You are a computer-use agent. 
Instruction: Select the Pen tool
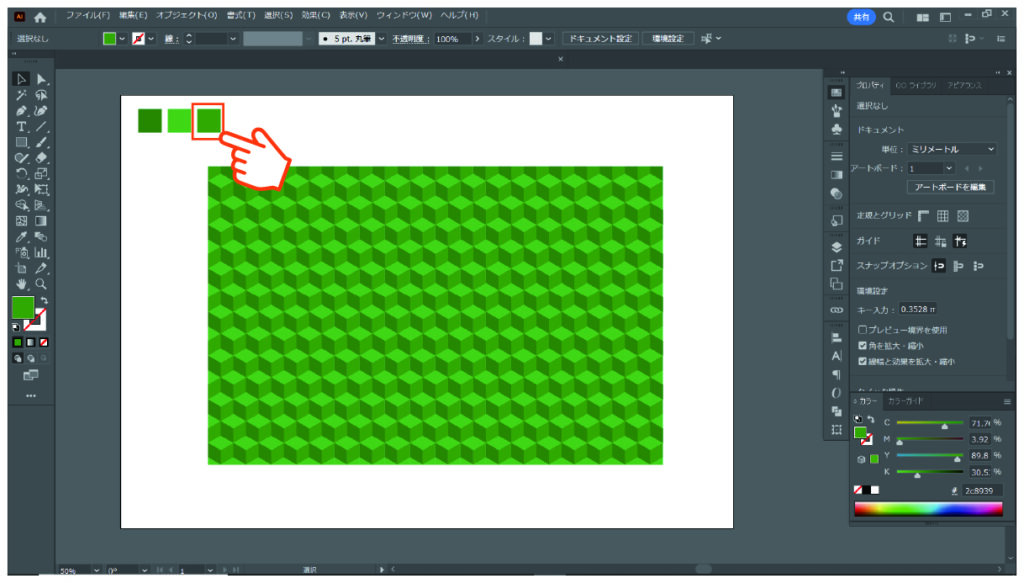[x=21, y=111]
